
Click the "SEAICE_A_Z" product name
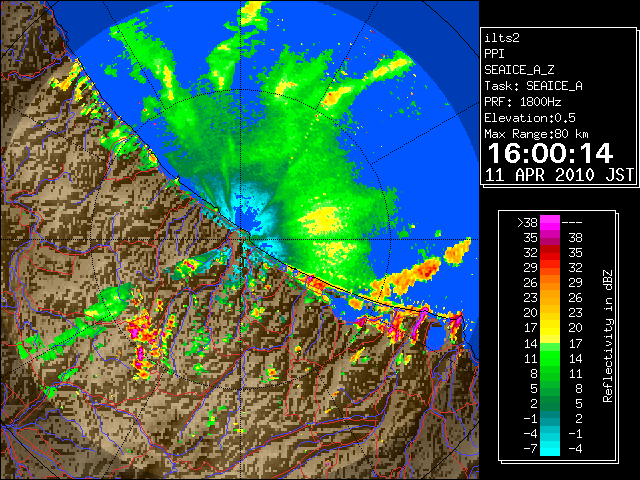(519, 70)
